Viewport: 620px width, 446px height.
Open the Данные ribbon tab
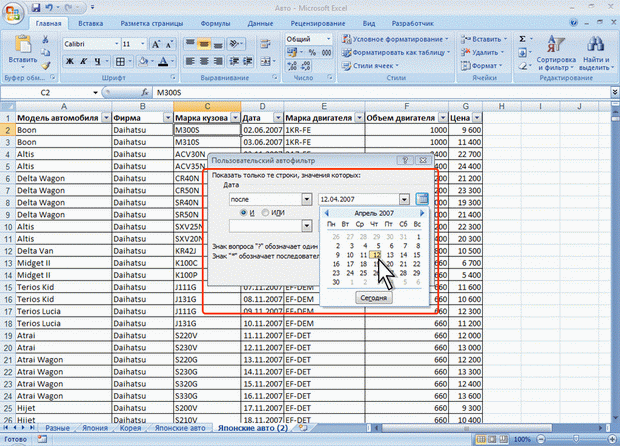pyautogui.click(x=260, y=23)
